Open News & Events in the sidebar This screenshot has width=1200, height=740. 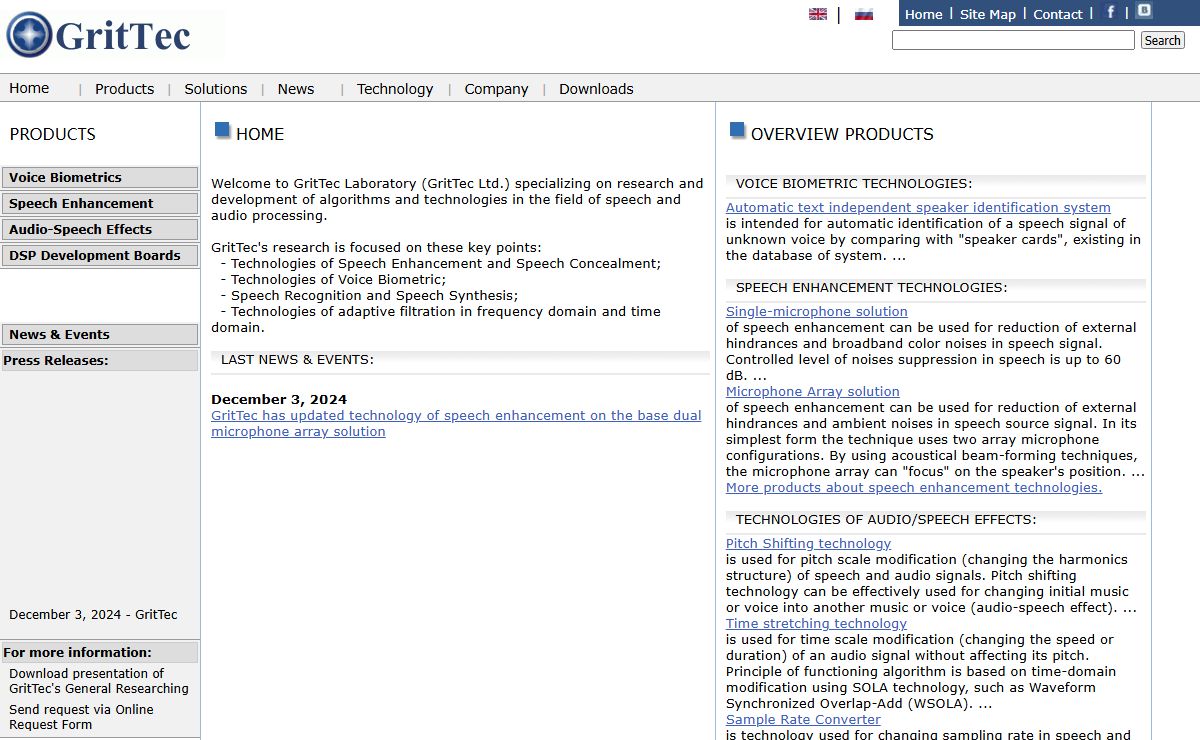[x=100, y=335]
